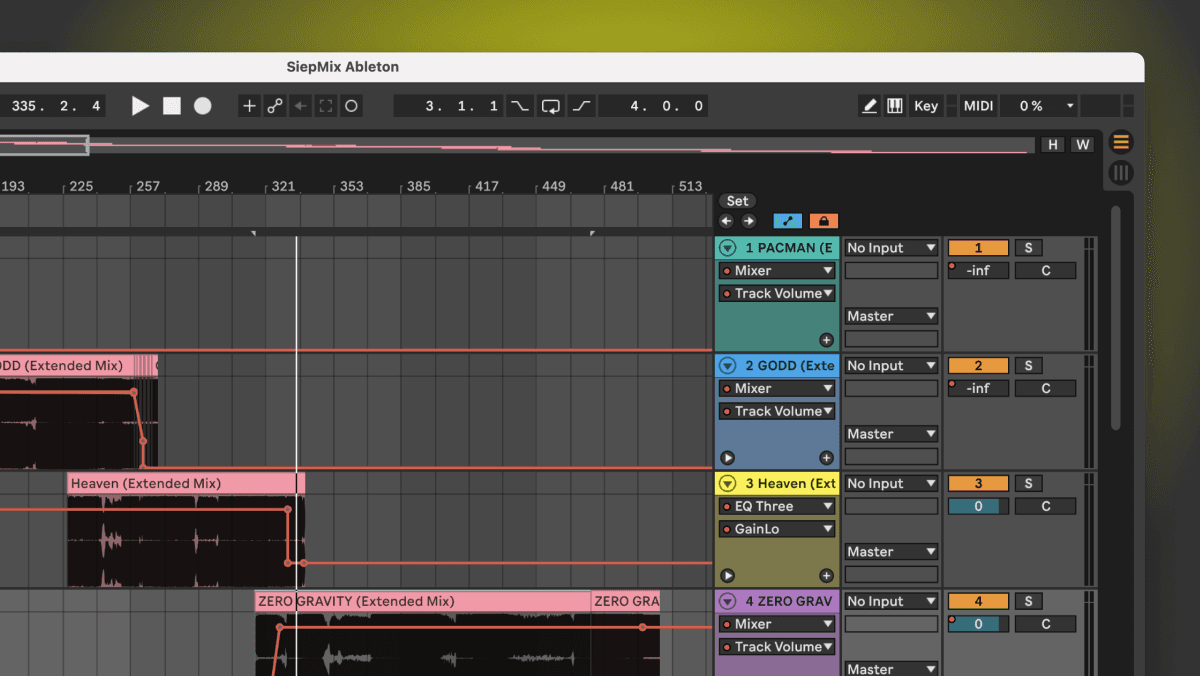Toggle the Punch-Out switch icon
Image resolution: width=1200 pixels, height=676 pixels.
[x=582, y=106]
